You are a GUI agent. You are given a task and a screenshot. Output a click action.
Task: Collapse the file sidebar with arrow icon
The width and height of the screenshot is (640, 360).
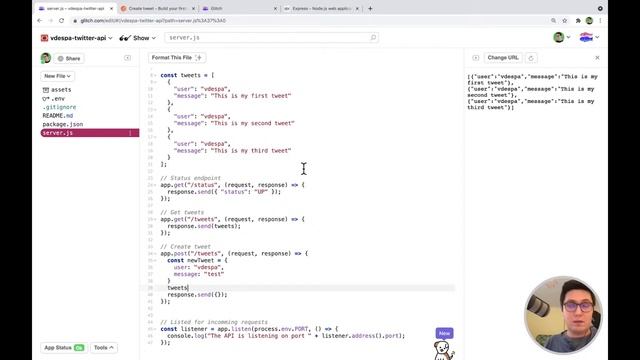[x=127, y=58]
